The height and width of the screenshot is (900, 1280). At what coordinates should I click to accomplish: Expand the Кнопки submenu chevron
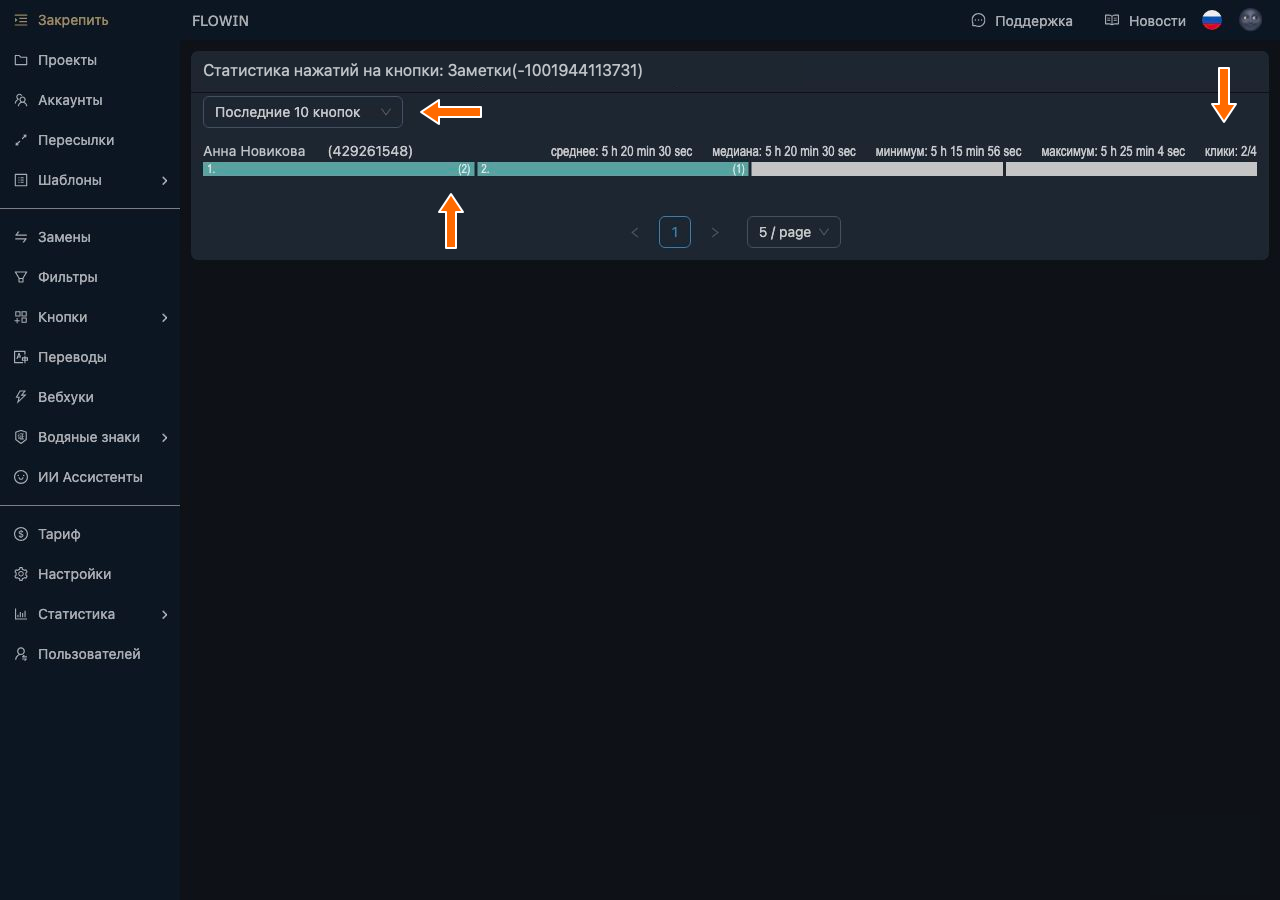click(165, 317)
